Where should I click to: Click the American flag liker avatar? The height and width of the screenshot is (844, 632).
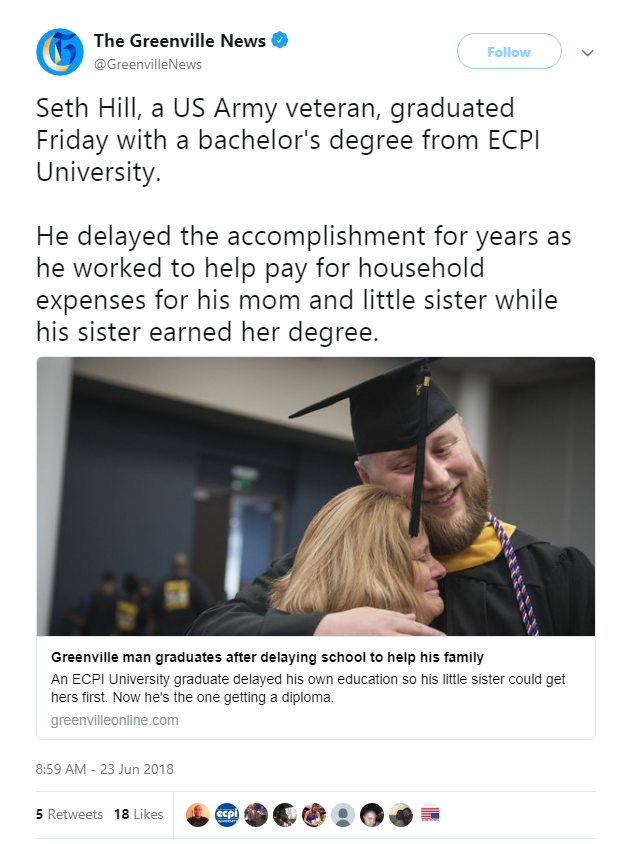click(x=430, y=815)
